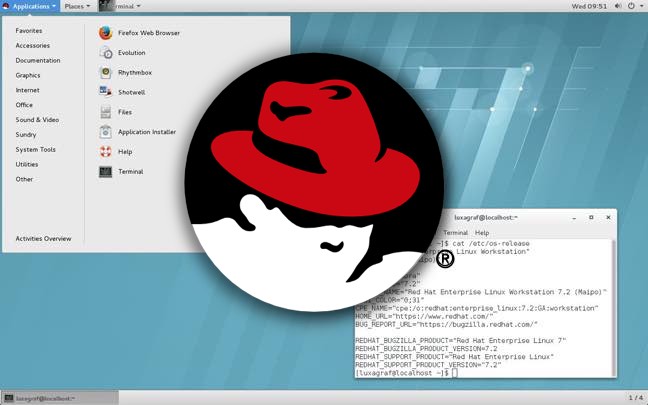Select the Accessories category

pos(32,45)
